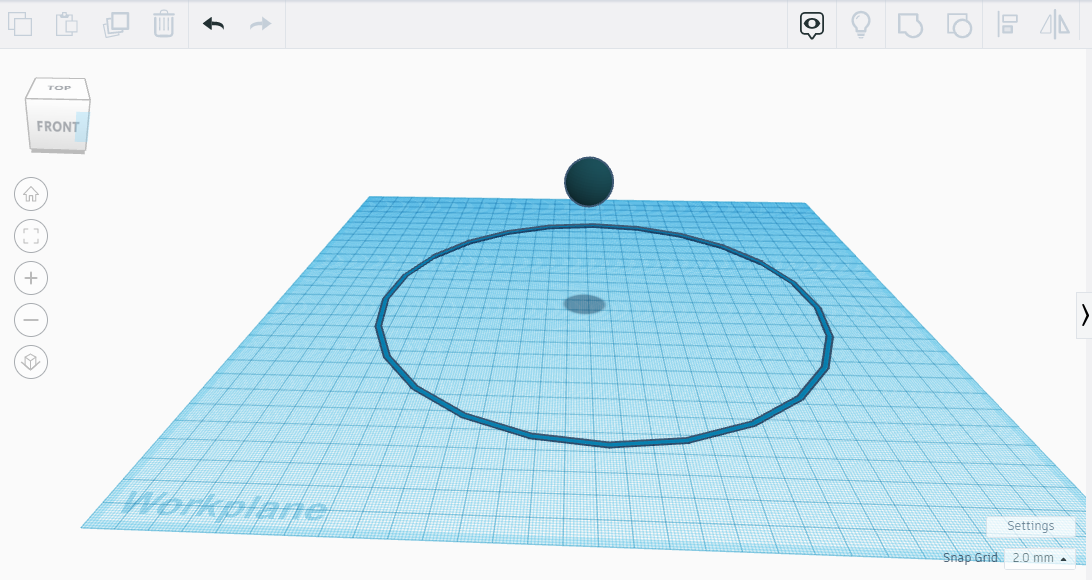Click the Ungroup shapes icon
The width and height of the screenshot is (1092, 580).
coord(958,25)
